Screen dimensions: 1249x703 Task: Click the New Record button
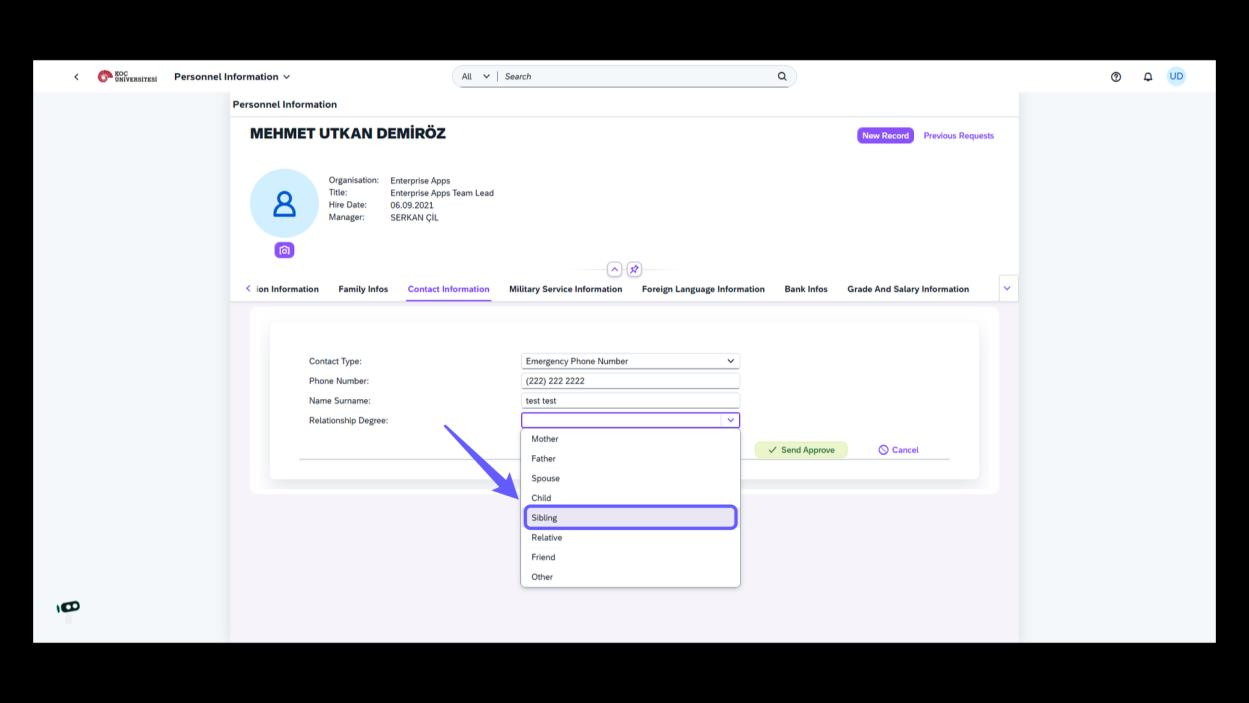[x=885, y=135]
